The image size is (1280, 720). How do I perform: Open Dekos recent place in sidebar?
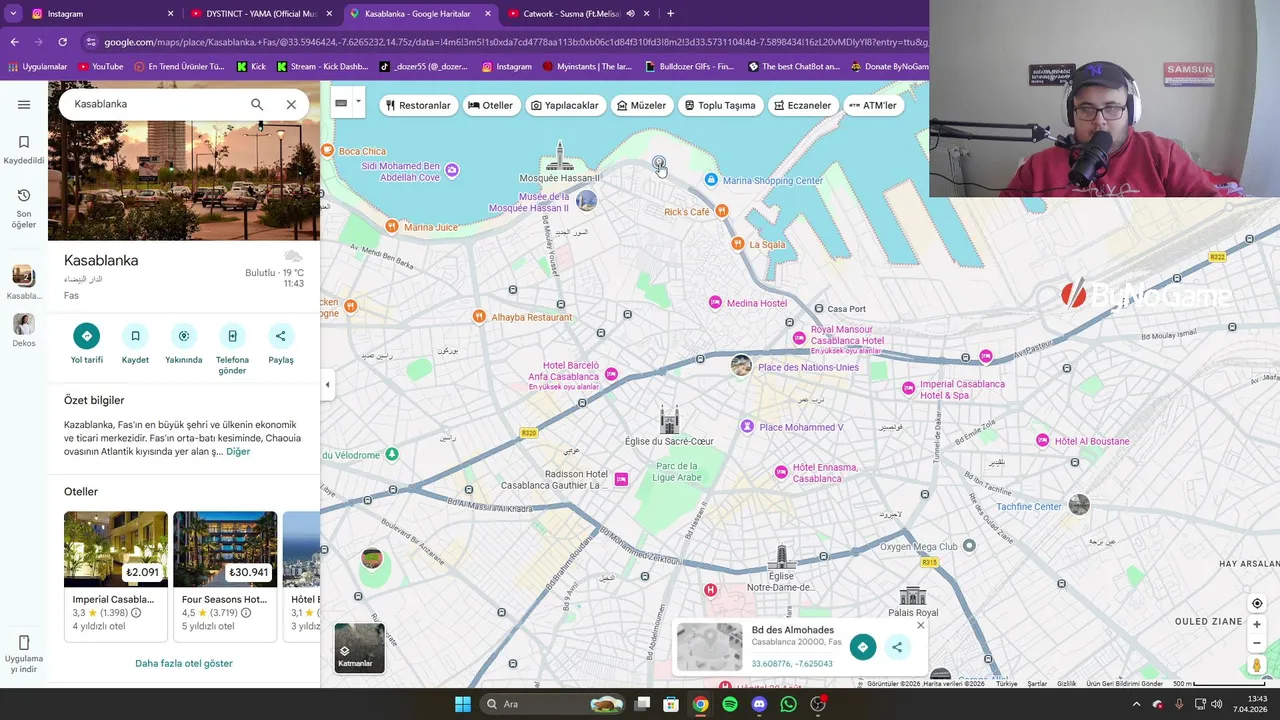coord(24,331)
